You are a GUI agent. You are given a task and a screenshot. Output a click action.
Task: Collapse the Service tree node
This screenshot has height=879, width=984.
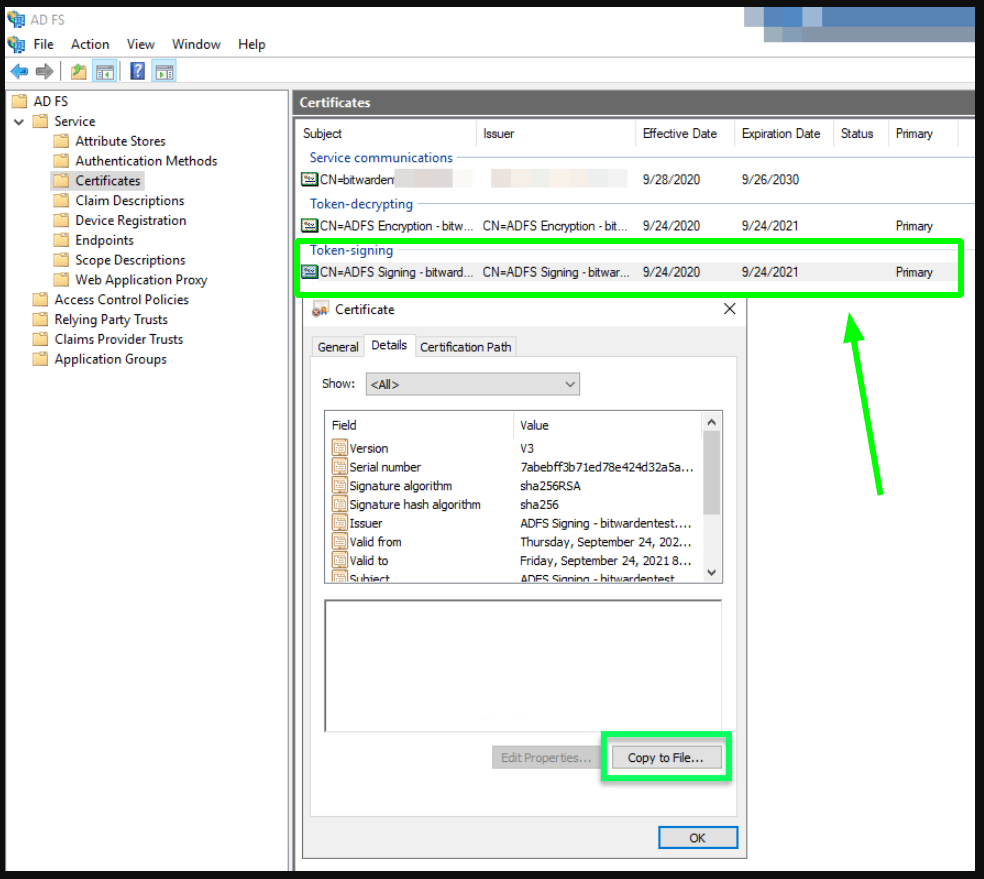21,121
